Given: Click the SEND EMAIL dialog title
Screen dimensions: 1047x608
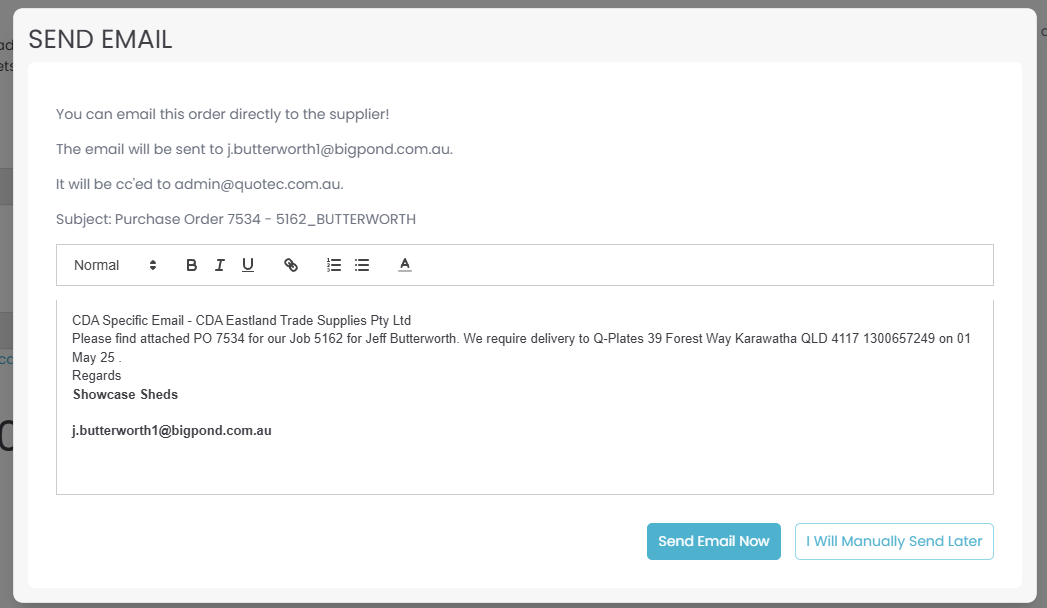Looking at the screenshot, I should 100,39.
